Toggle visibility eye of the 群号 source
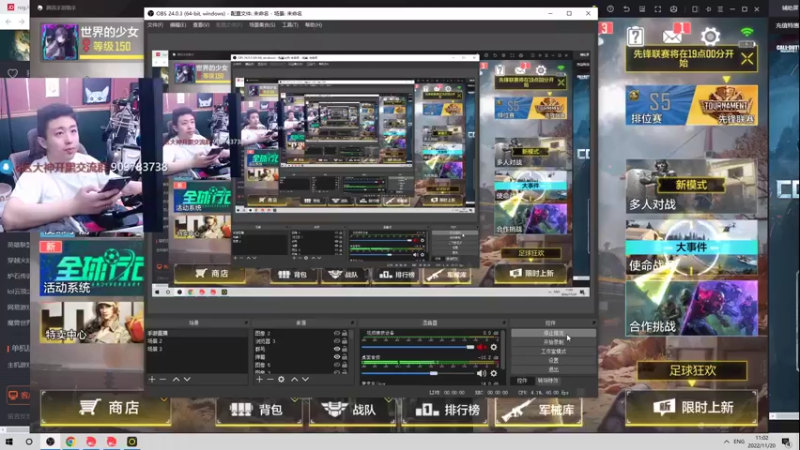The width and height of the screenshot is (800, 450). pos(337,349)
